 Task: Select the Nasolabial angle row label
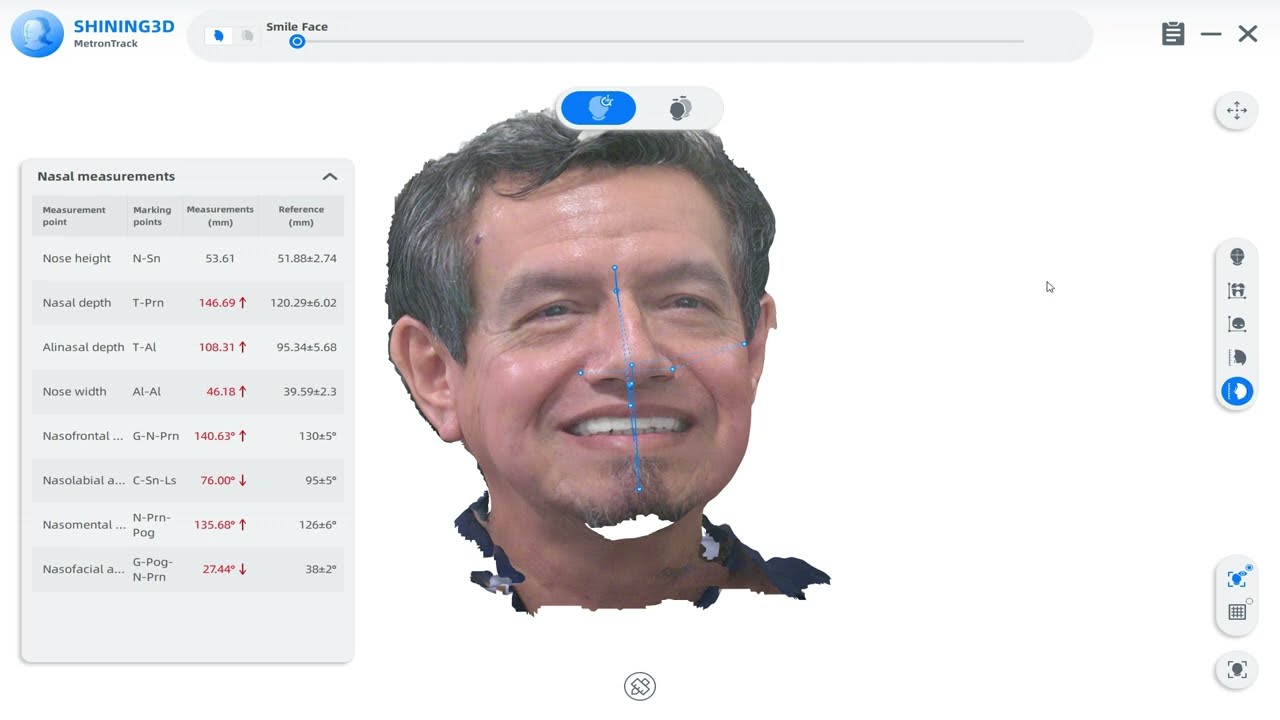(x=83, y=480)
